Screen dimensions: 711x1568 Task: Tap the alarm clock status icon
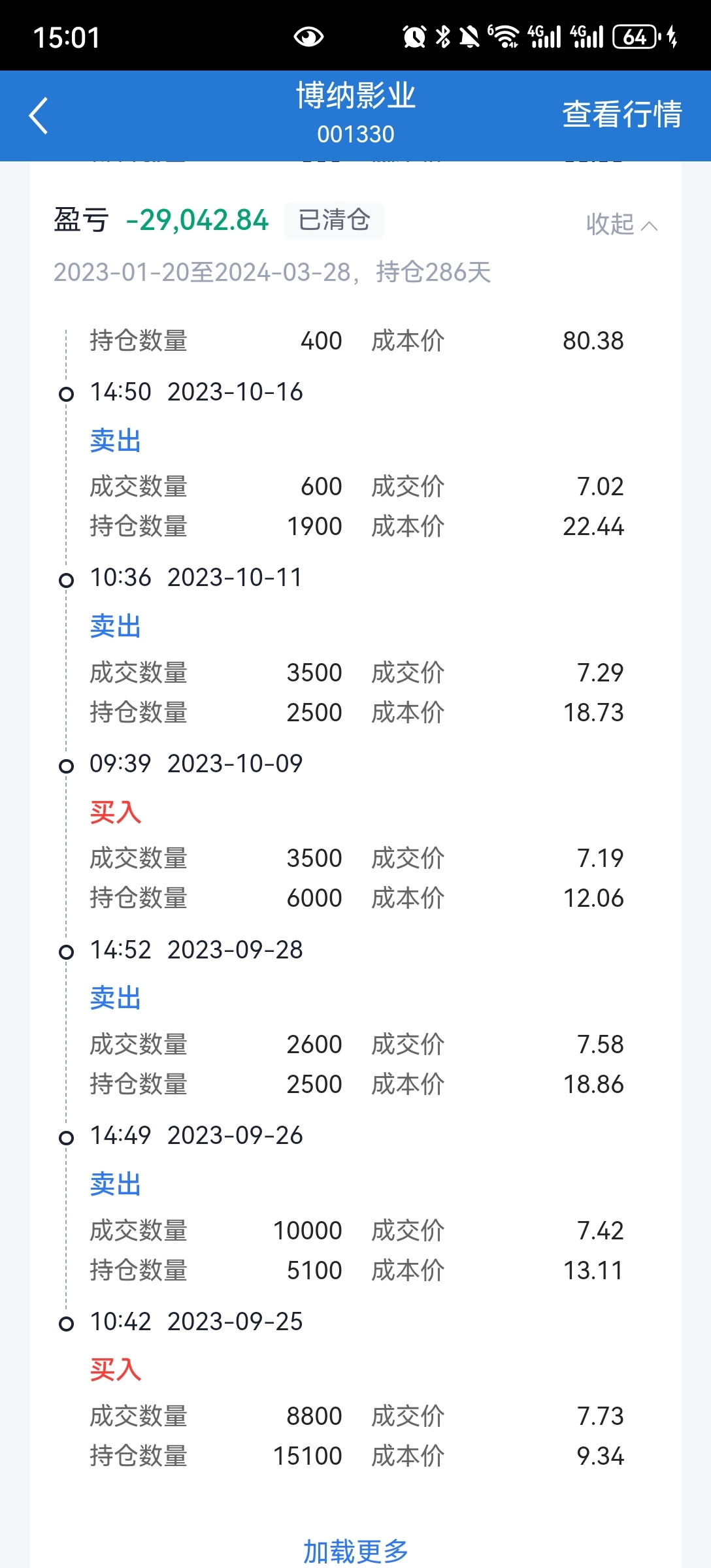pyautogui.click(x=414, y=37)
